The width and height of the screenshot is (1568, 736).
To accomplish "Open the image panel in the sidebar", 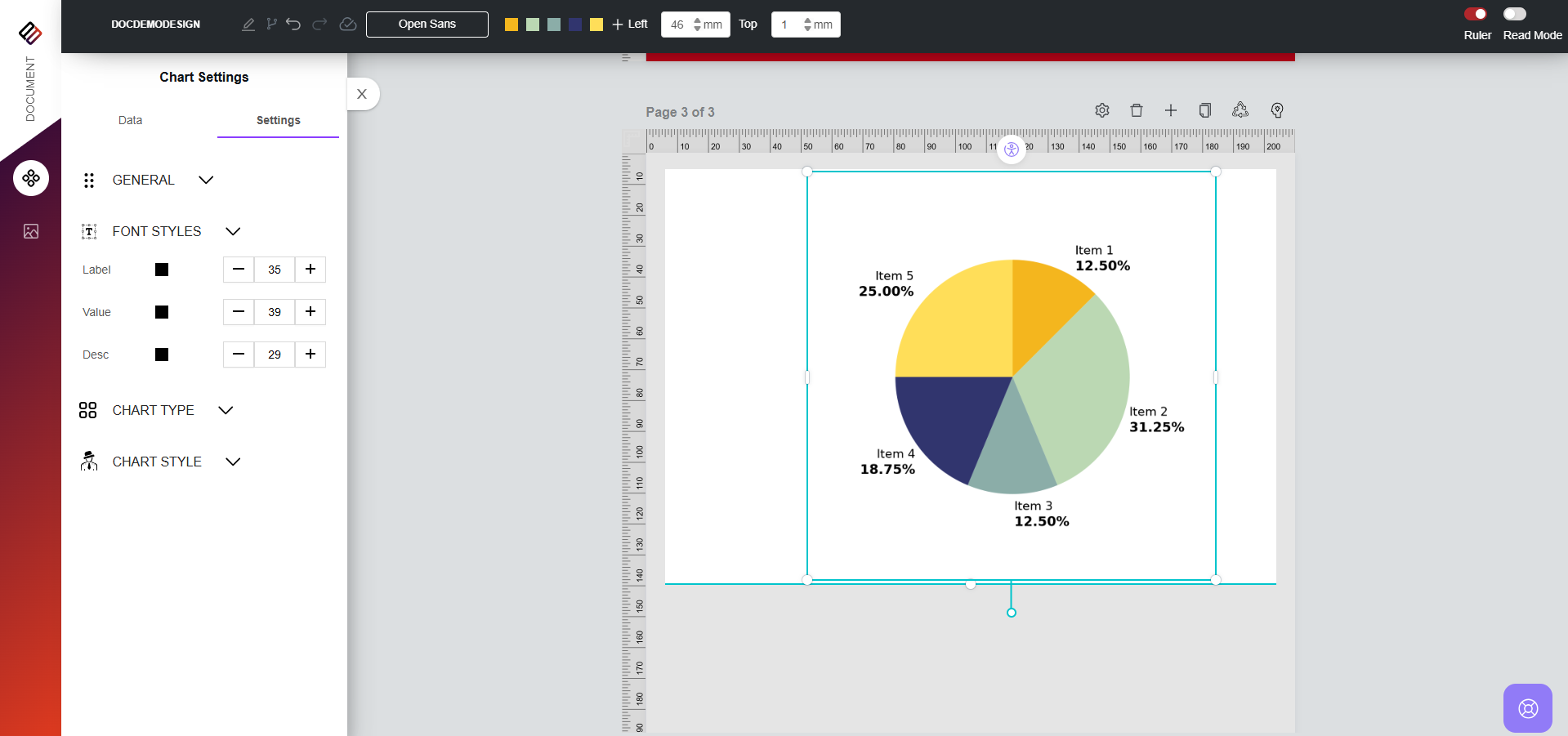I will [31, 231].
